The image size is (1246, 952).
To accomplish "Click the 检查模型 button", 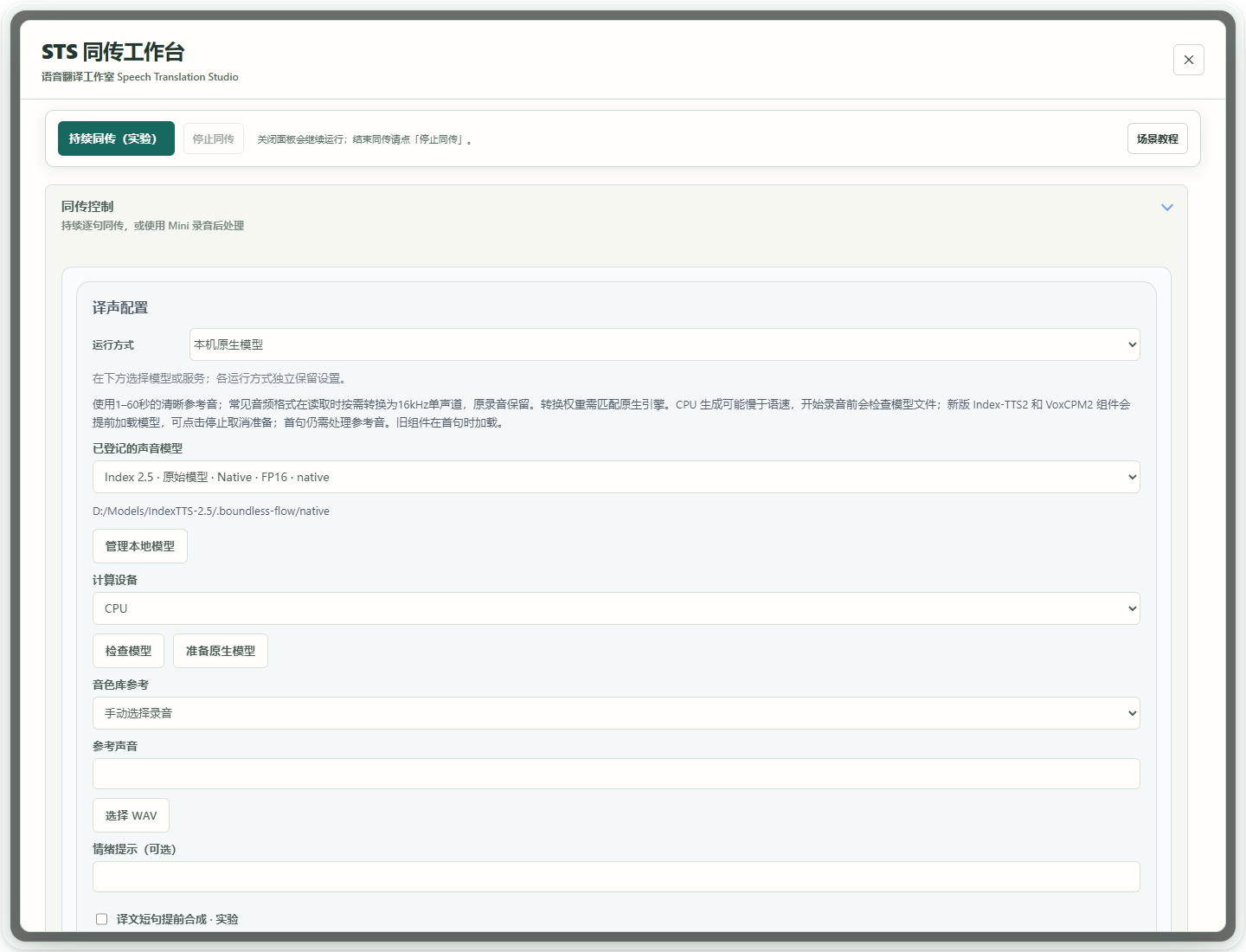I will 128,651.
